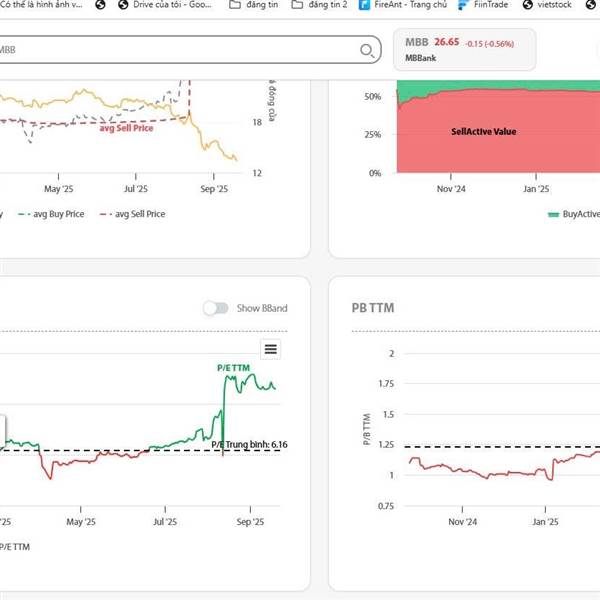Click the FiinTrade bookmark favicon
Image resolution: width=600 pixels, height=600 pixels.
point(463,5)
